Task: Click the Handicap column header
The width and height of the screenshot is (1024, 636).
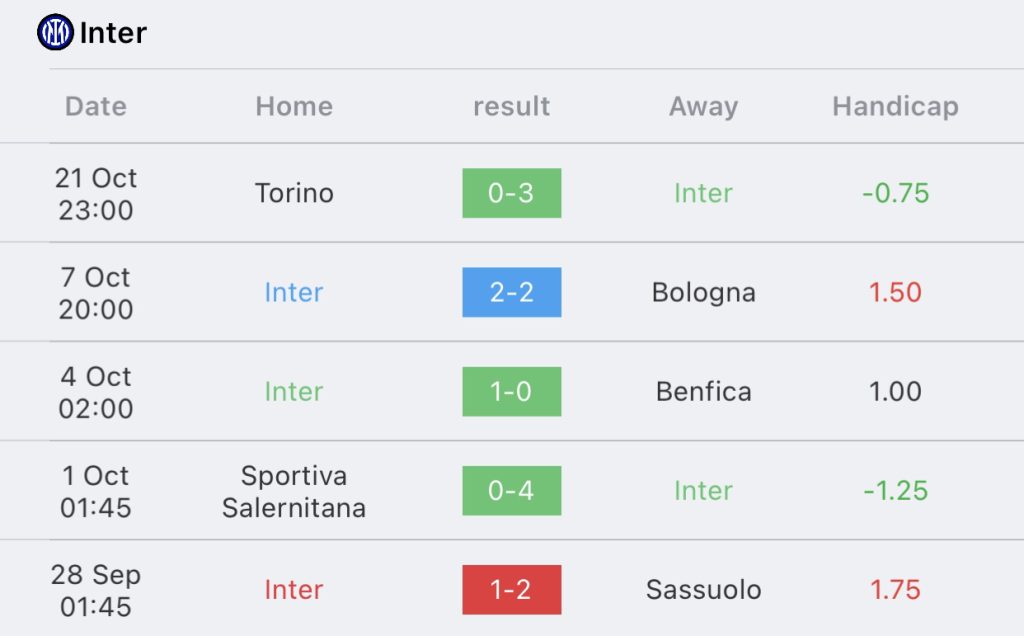Action: pos(895,106)
